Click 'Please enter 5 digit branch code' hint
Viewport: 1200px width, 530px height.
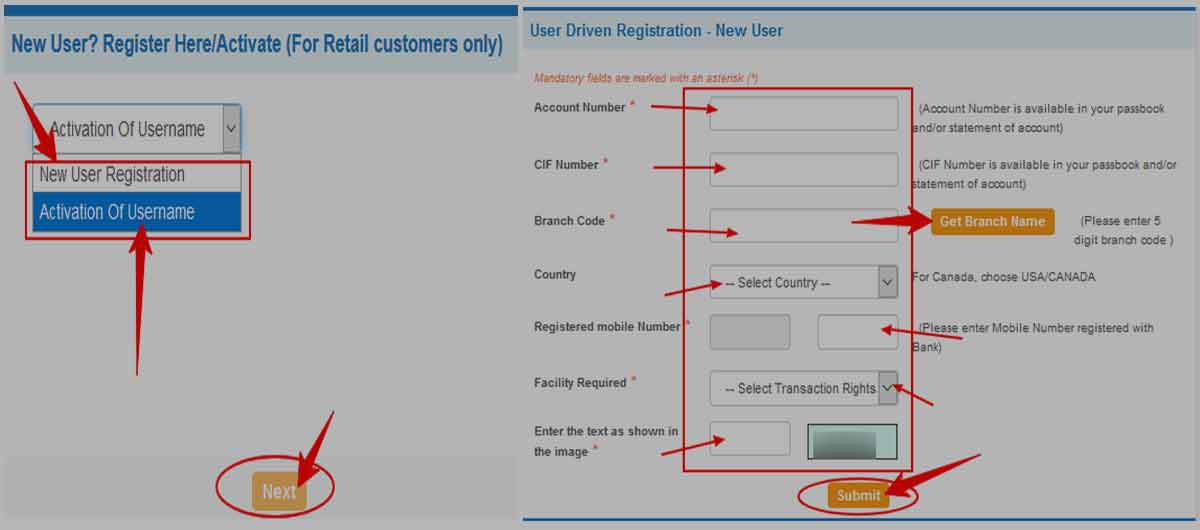point(1123,231)
